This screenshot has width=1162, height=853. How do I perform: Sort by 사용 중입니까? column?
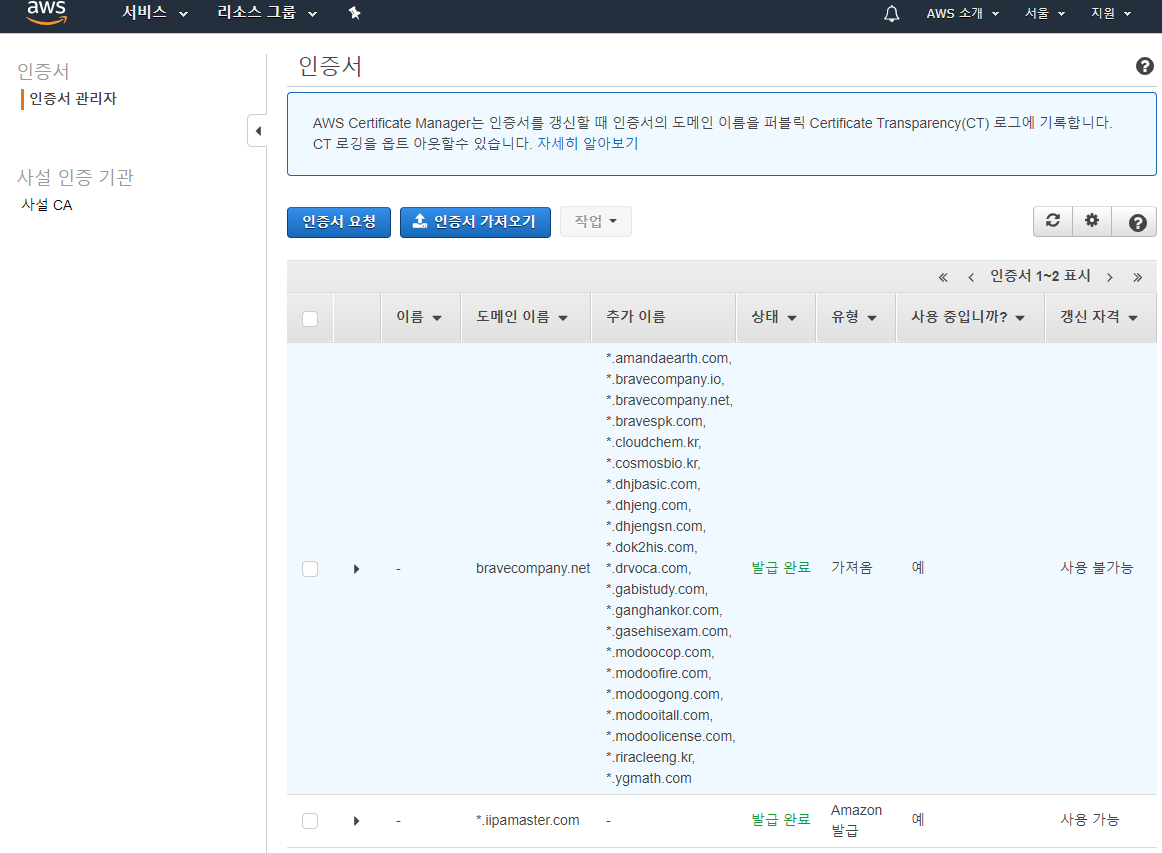point(968,317)
